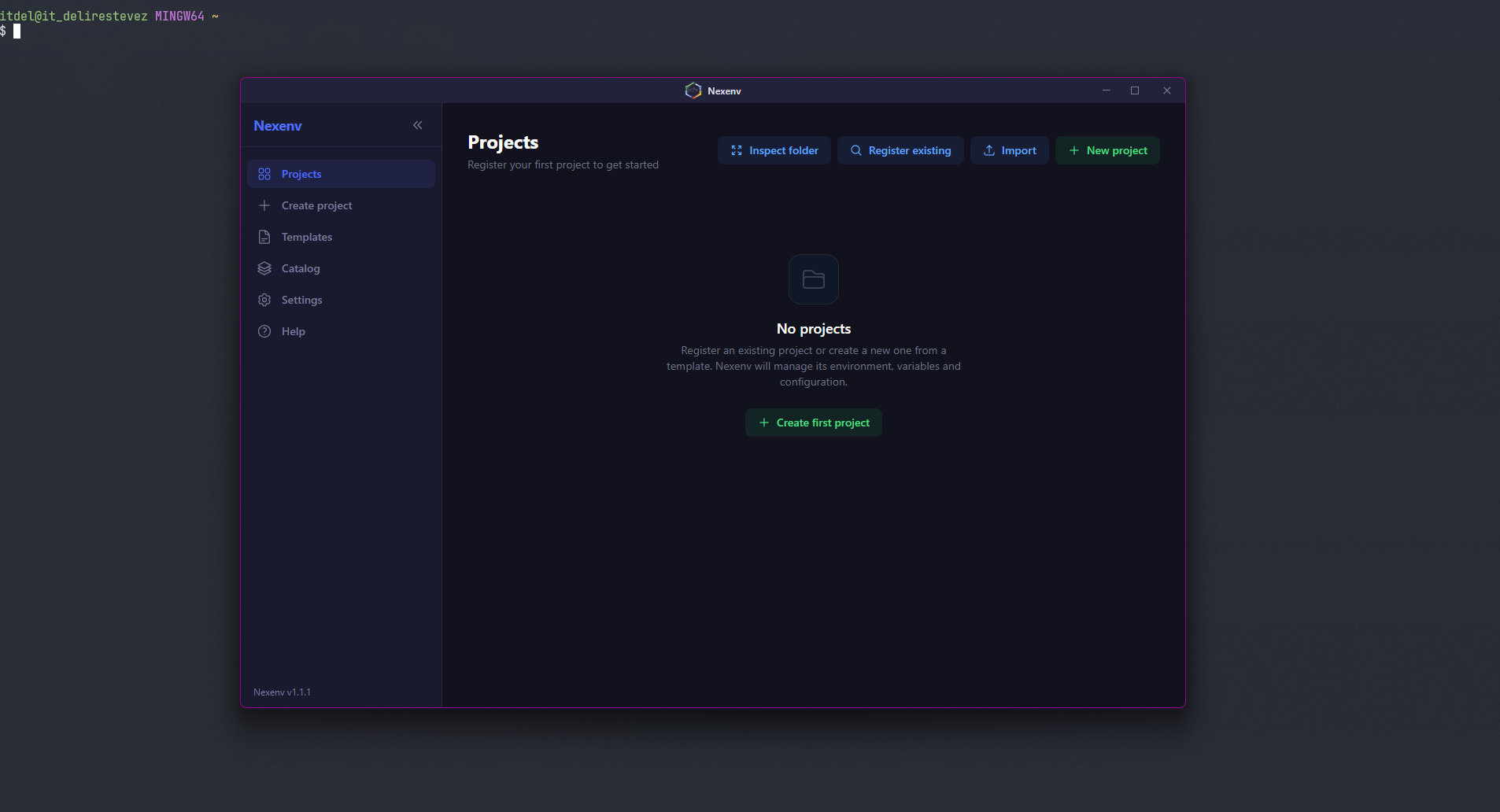Go to Create project in the sidebar
This screenshot has width=1500, height=812.
pyautogui.click(x=341, y=205)
